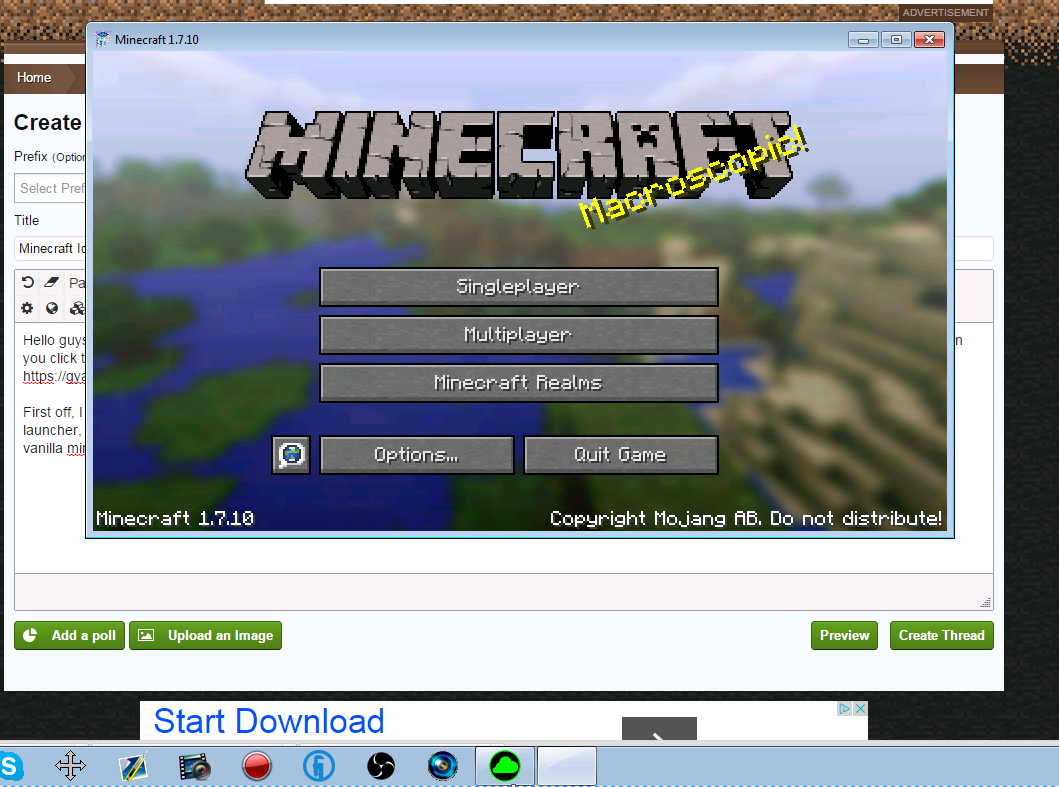The width and height of the screenshot is (1059, 787).
Task: Add a poll to the thread
Action: click(70, 636)
